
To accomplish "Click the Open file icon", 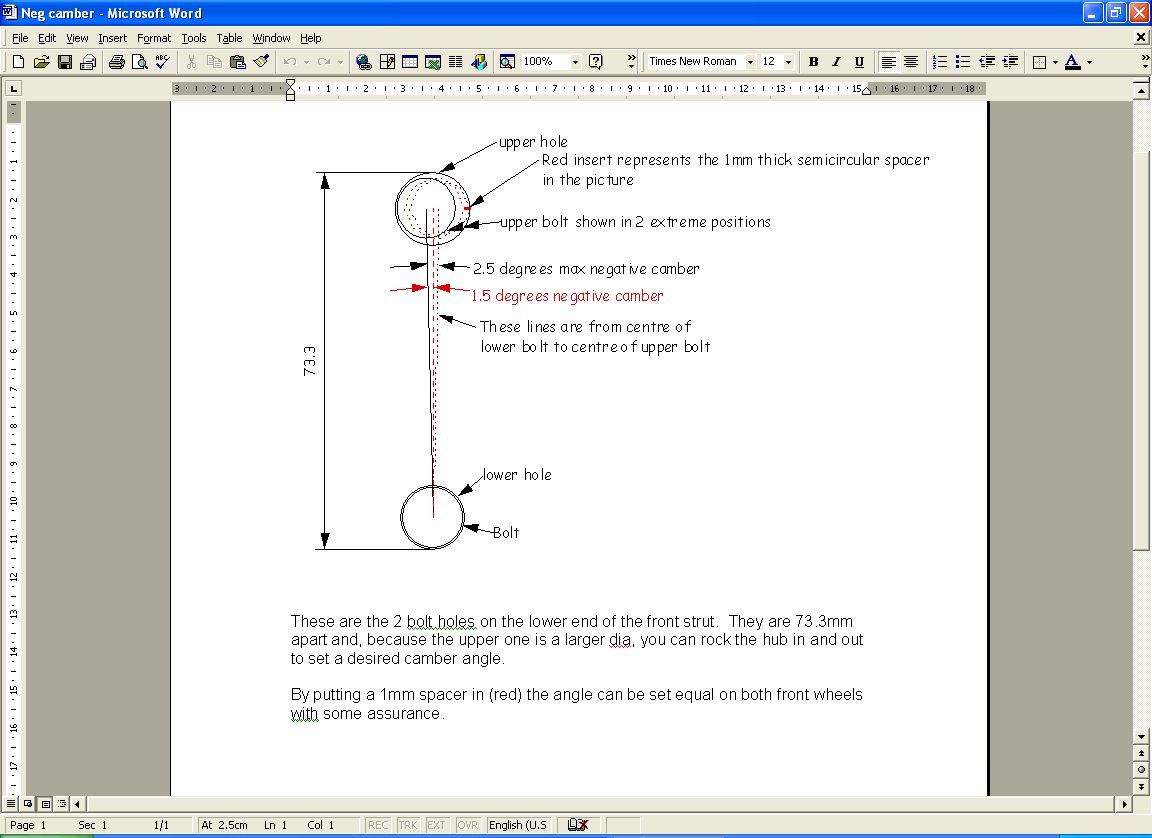I will pos(42,62).
